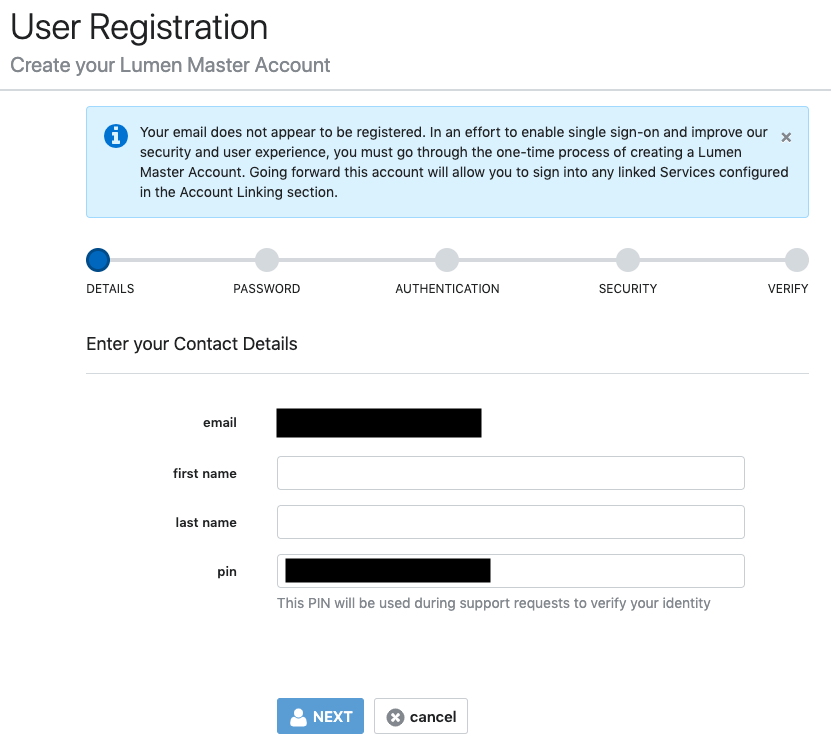Focus the last name input field
Screen dimensions: 831x752
511,522
